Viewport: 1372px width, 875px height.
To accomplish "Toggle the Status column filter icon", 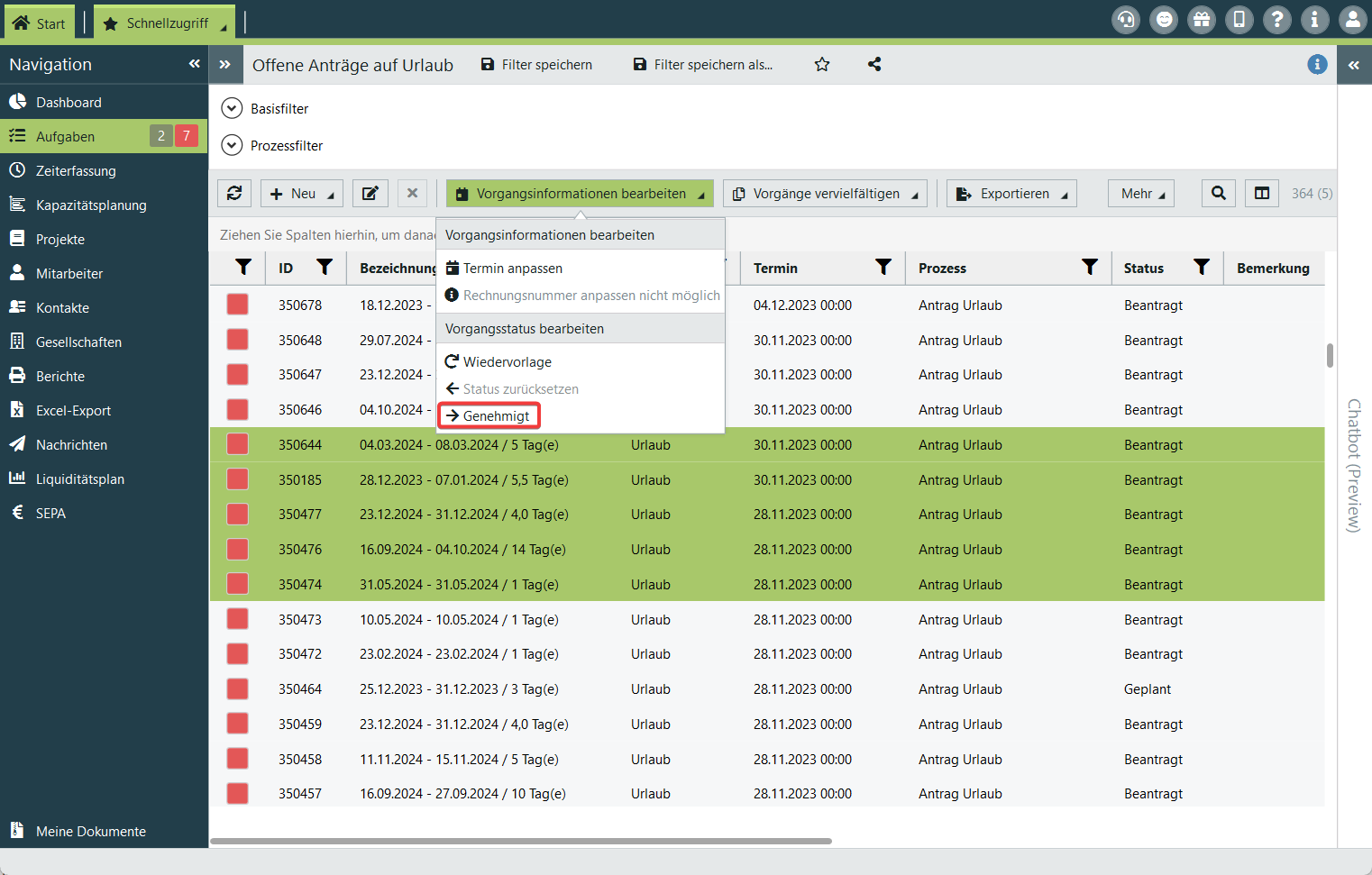I will click(1201, 268).
